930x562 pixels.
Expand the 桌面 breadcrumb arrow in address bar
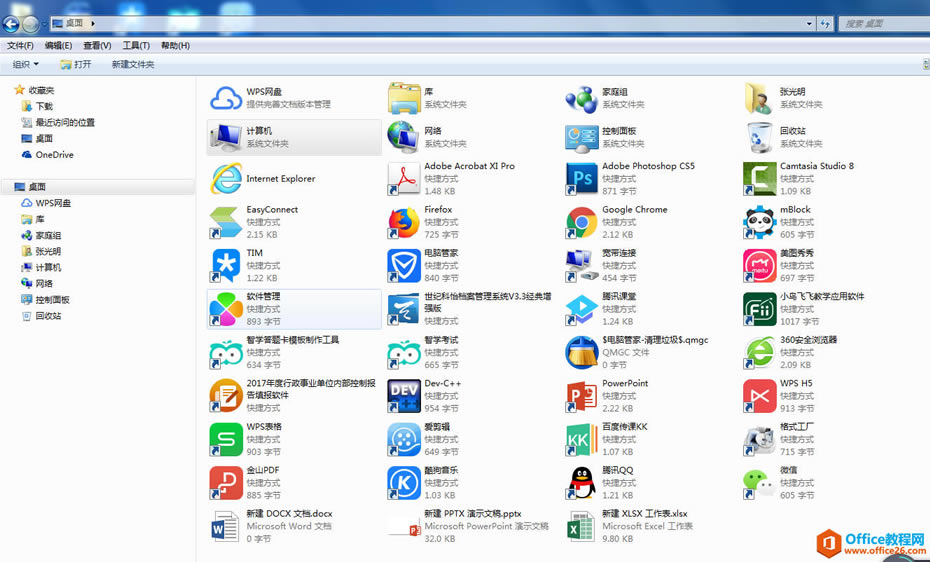pos(93,24)
